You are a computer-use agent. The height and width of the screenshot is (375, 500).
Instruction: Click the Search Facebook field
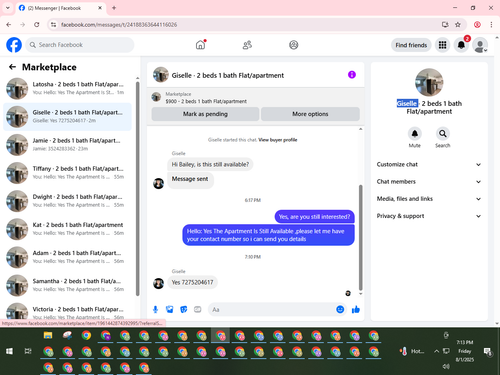pyautogui.click(x=80, y=45)
